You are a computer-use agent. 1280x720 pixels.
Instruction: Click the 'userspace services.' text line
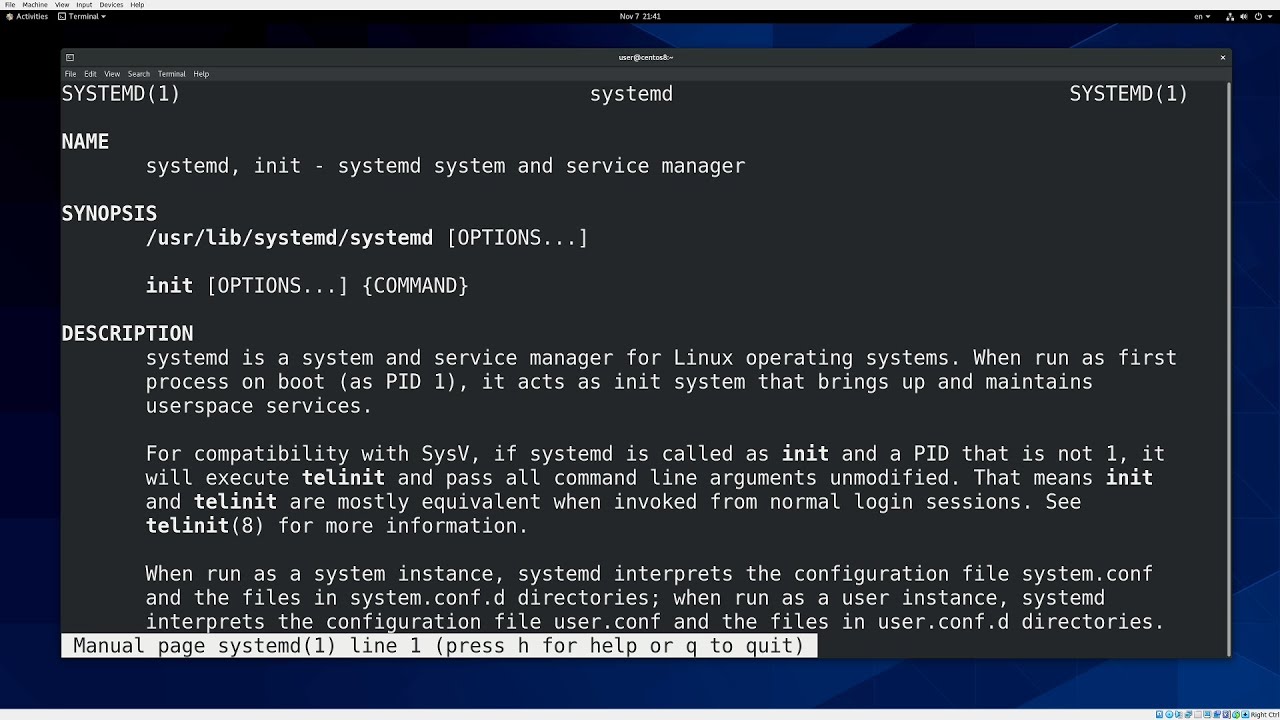tap(259, 406)
